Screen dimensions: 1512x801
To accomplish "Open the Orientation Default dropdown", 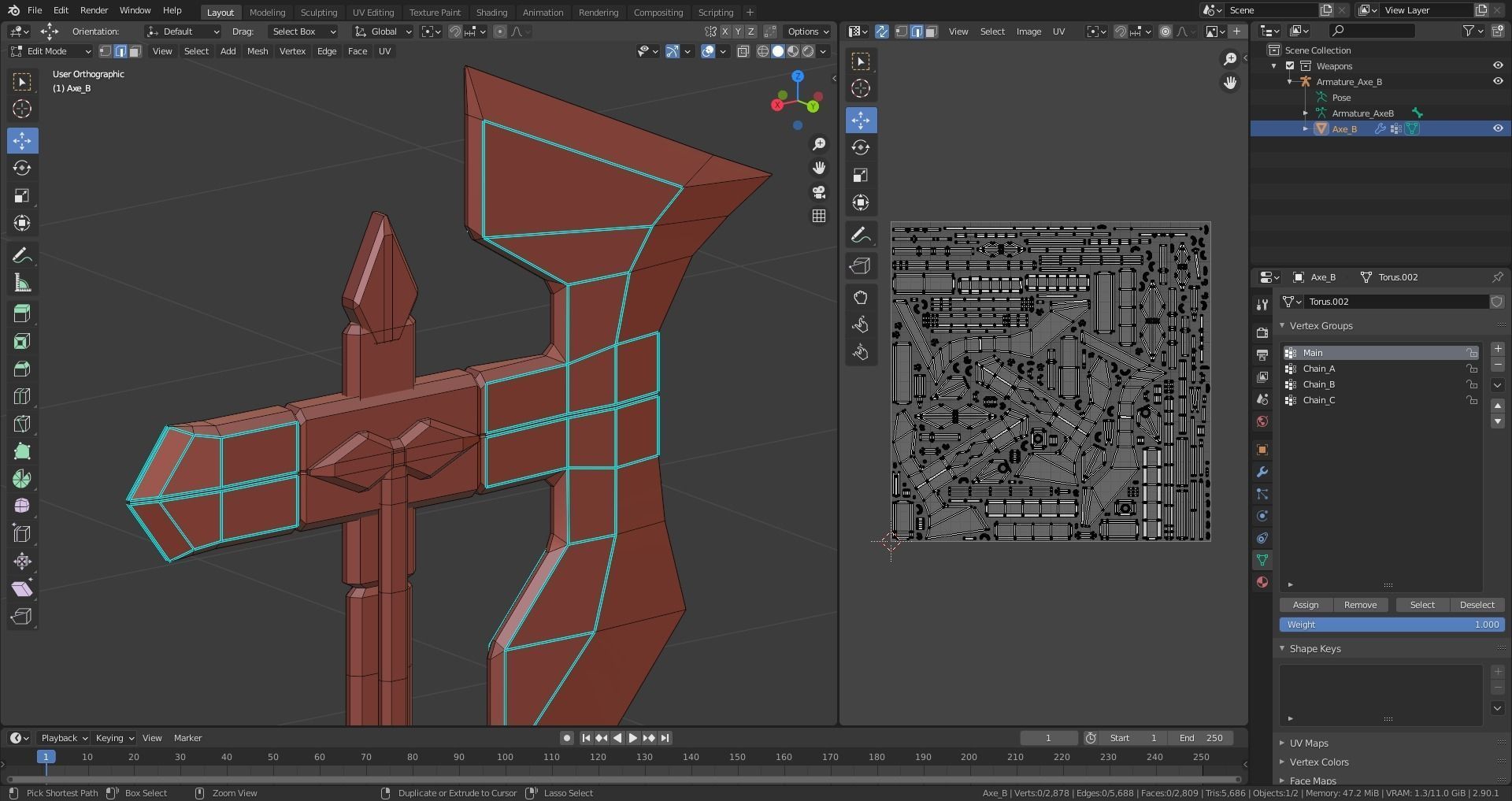I will click(x=183, y=32).
